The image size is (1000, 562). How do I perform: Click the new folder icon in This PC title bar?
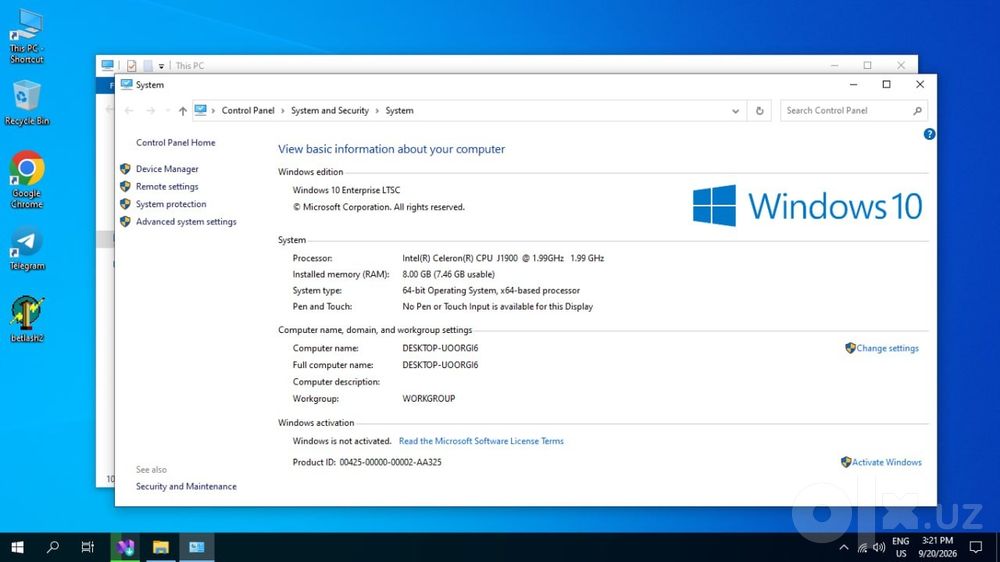click(148, 66)
